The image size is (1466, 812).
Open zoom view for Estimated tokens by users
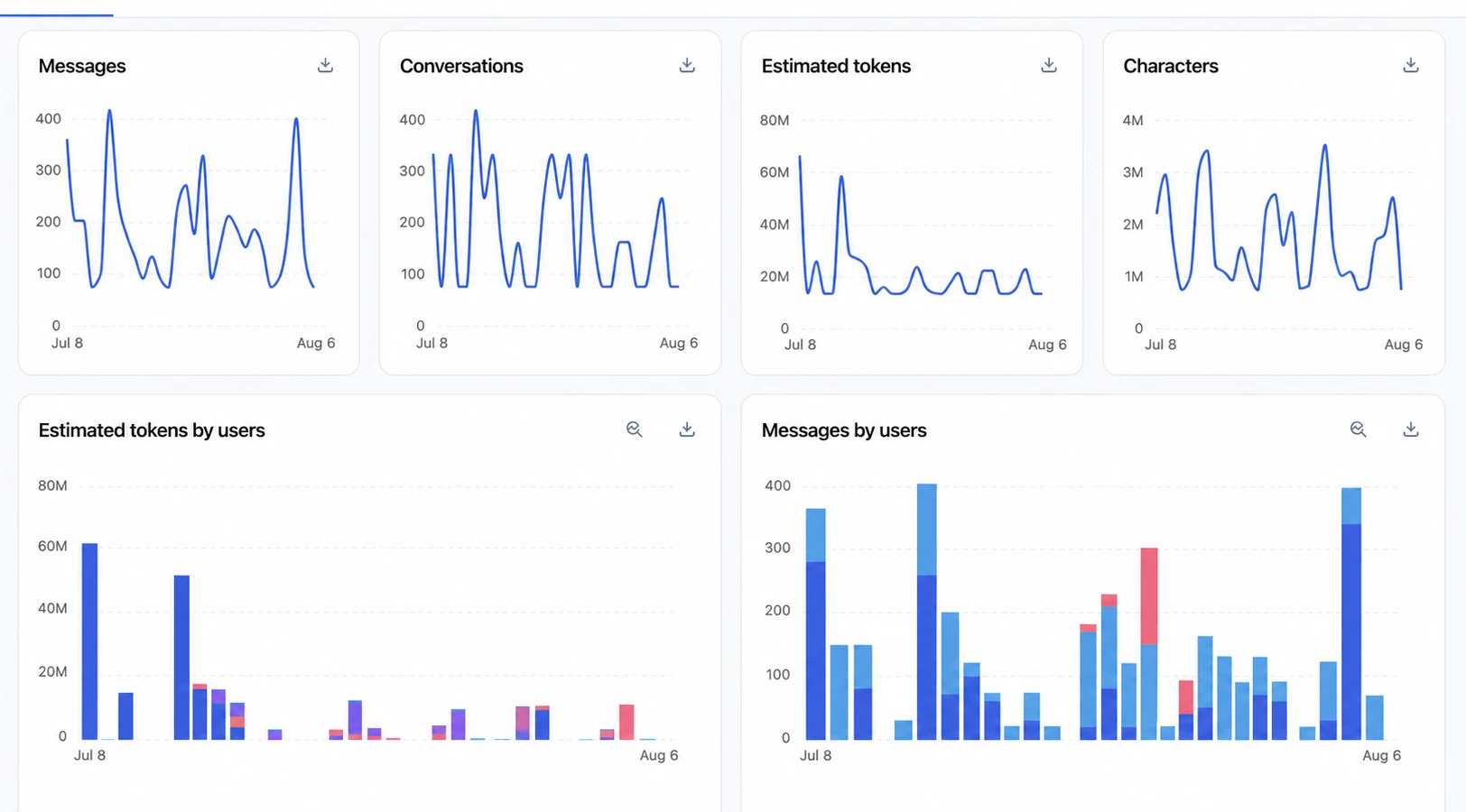click(x=635, y=429)
